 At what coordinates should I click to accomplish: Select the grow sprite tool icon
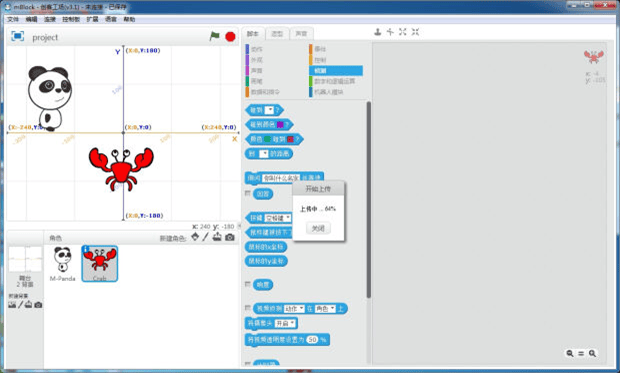click(x=403, y=32)
